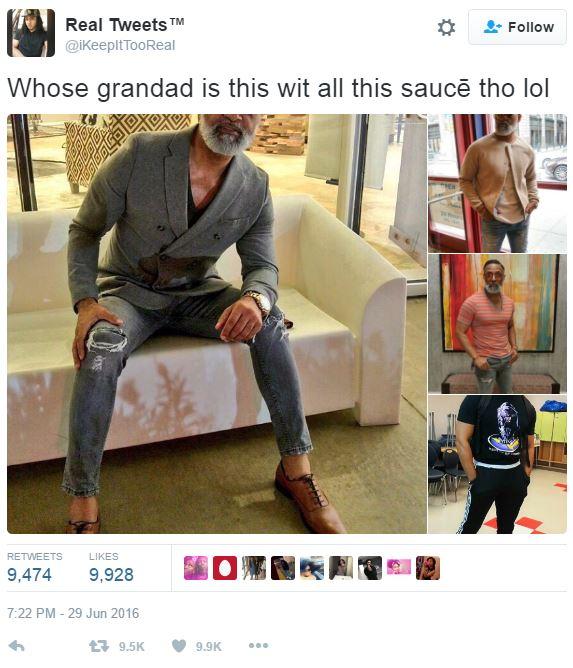Open the tan cardigan photo thumbnail
The image size is (573, 668).
tap(497, 183)
